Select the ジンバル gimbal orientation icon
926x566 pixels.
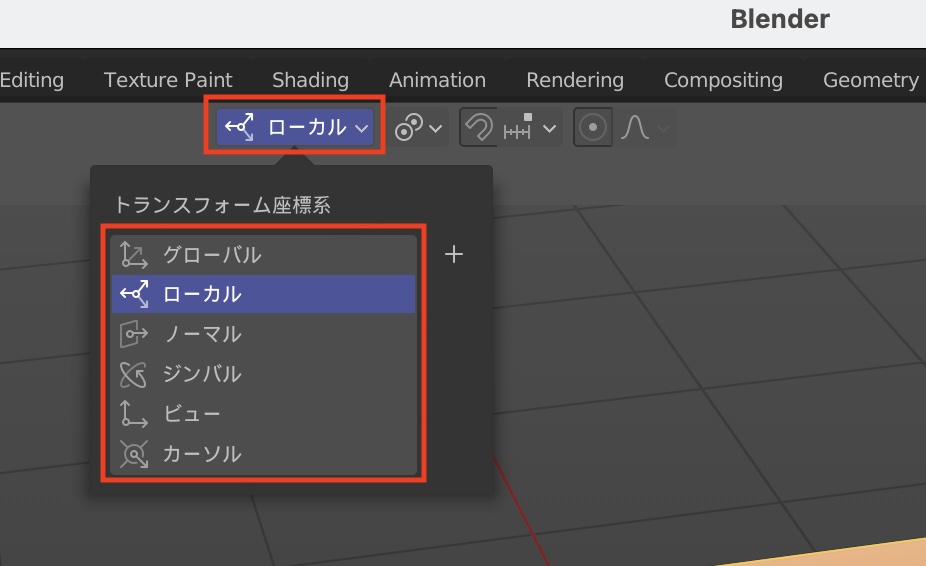[134, 374]
